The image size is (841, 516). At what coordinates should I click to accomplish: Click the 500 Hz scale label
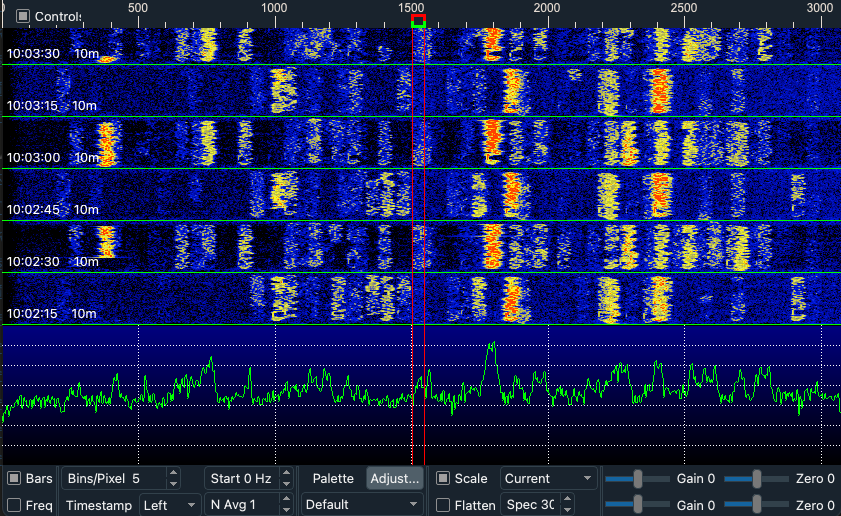click(x=138, y=8)
